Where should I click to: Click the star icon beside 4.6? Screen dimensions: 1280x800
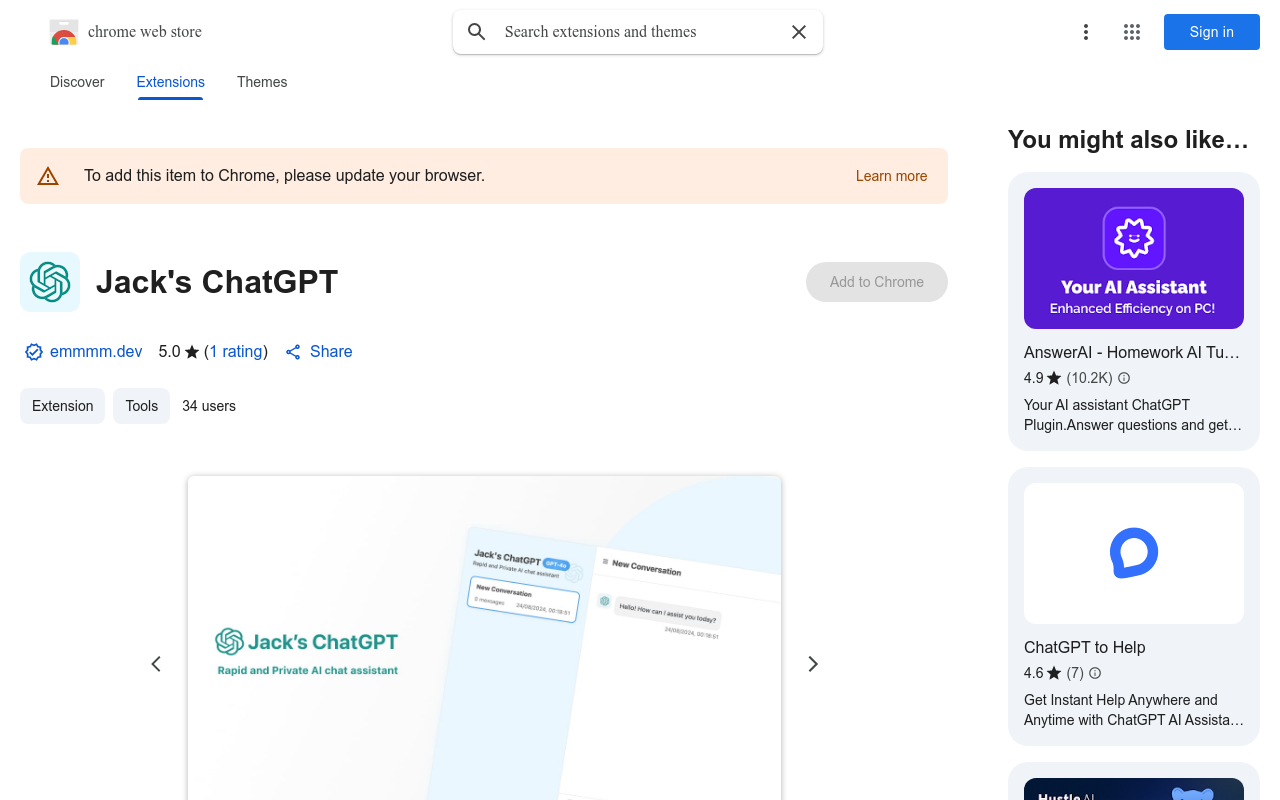click(1054, 673)
